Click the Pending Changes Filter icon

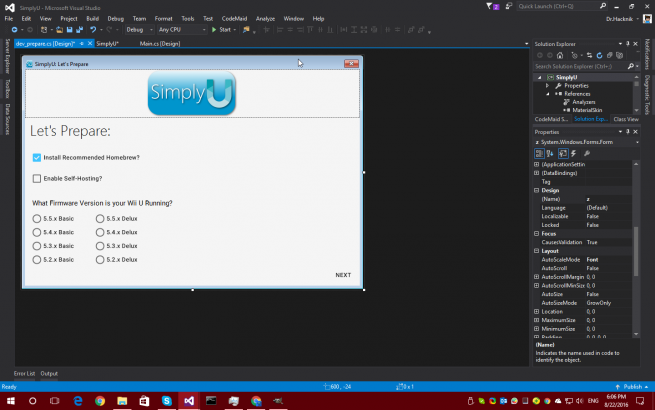click(574, 55)
